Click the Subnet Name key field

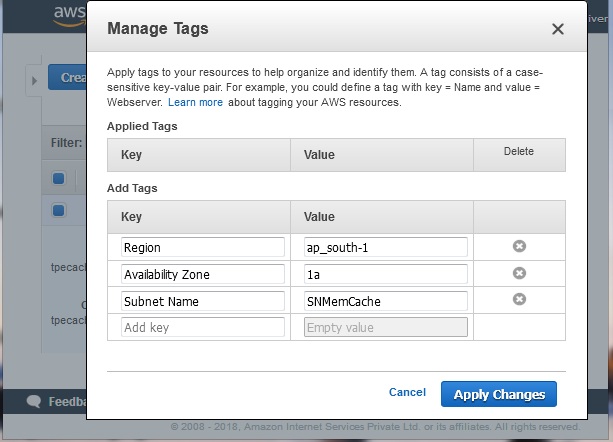tap(188, 300)
